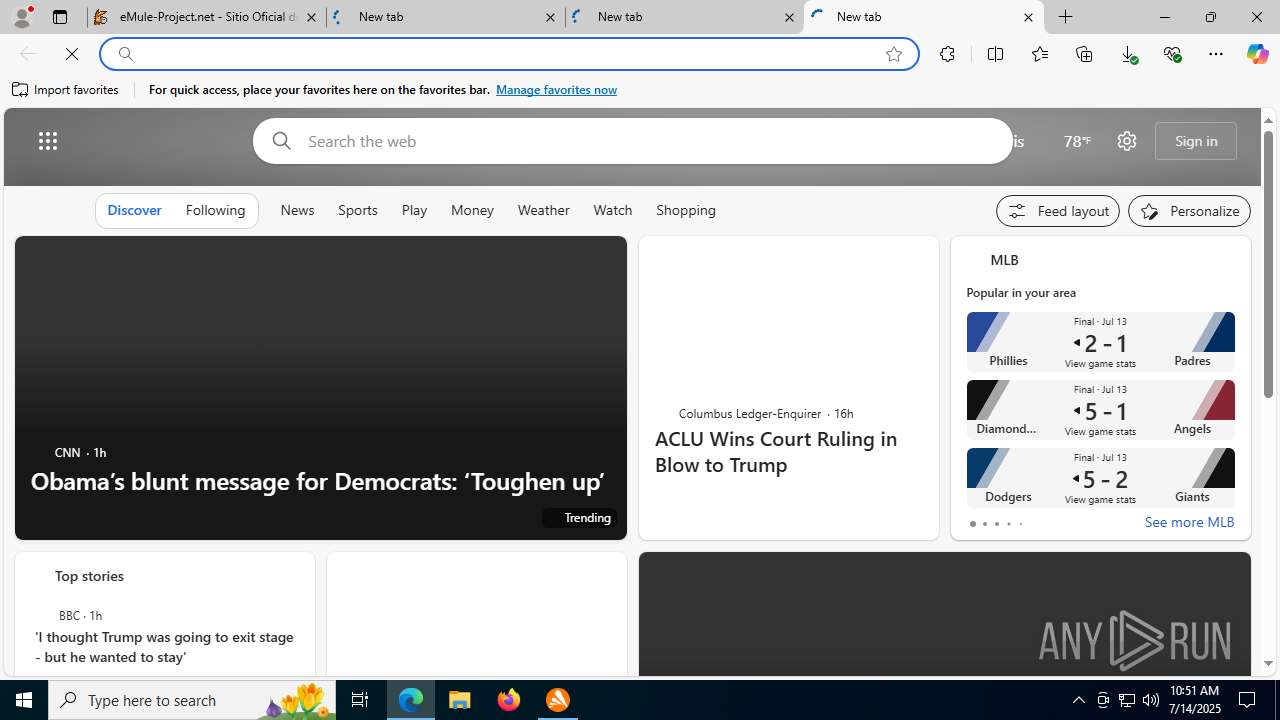Click the scrollbar down arrow

[x=1268, y=664]
